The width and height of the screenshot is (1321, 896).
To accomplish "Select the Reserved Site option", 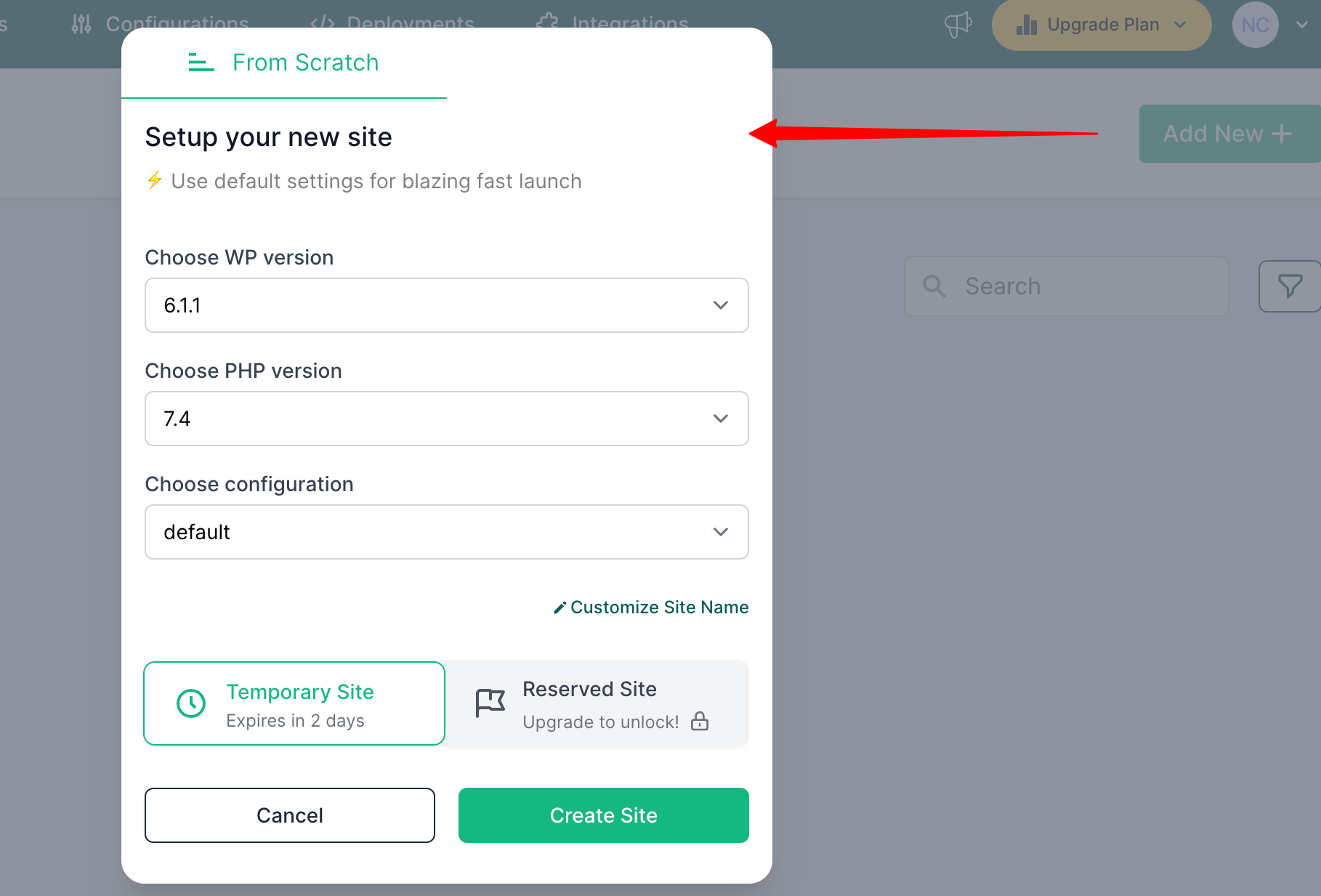I will coord(597,703).
